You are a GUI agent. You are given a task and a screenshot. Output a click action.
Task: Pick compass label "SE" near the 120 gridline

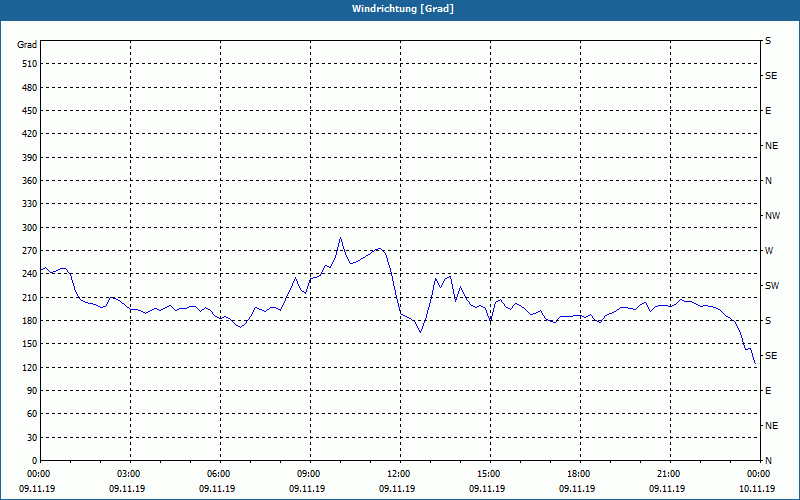(771, 356)
